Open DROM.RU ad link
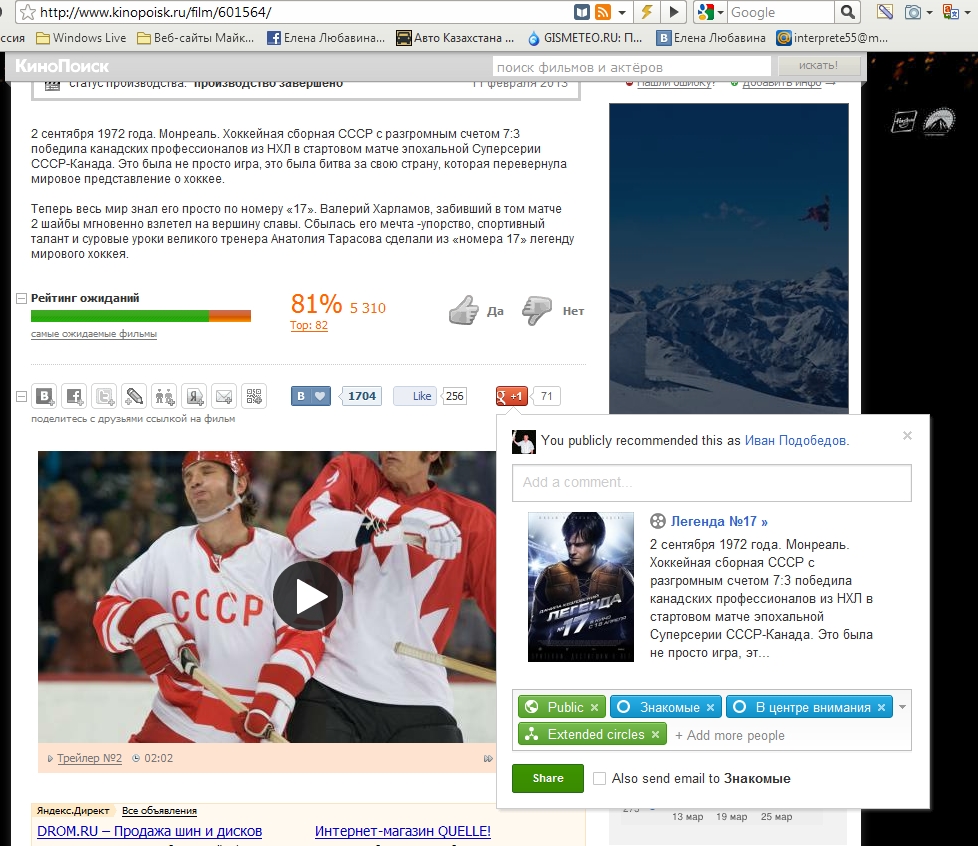 pyautogui.click(x=149, y=831)
